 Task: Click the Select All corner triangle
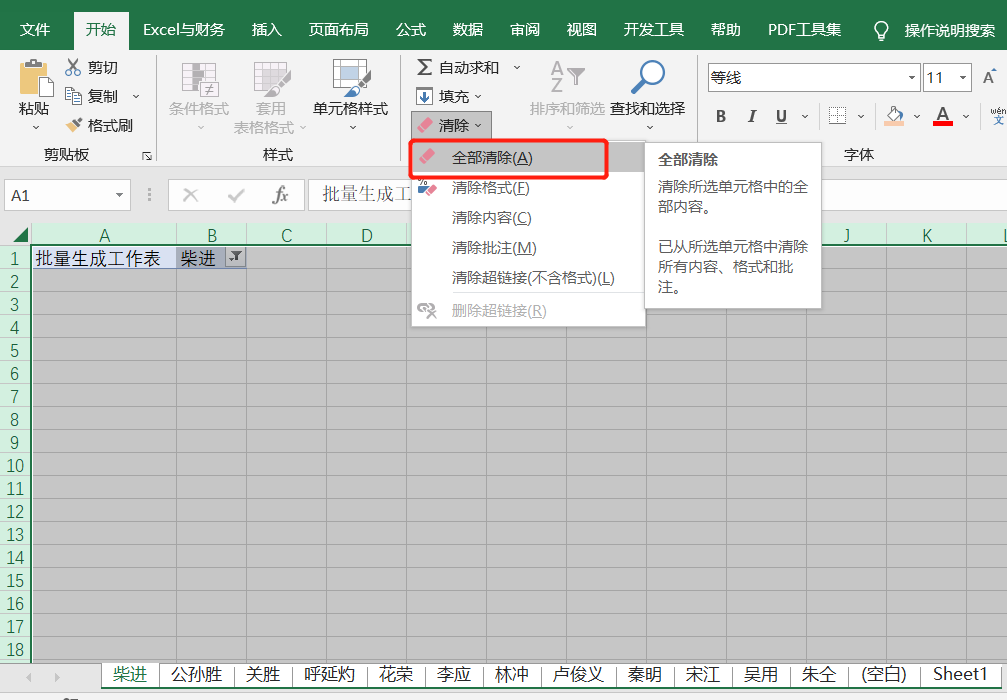point(20,234)
